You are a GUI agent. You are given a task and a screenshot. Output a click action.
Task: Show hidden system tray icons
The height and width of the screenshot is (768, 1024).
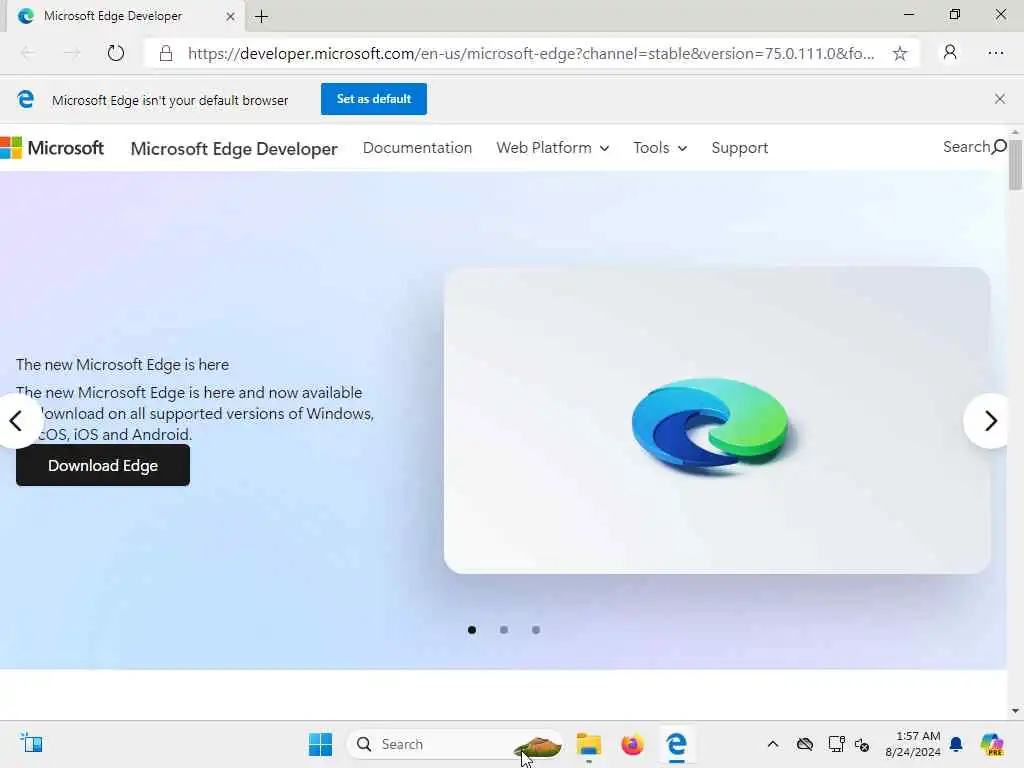pos(773,744)
